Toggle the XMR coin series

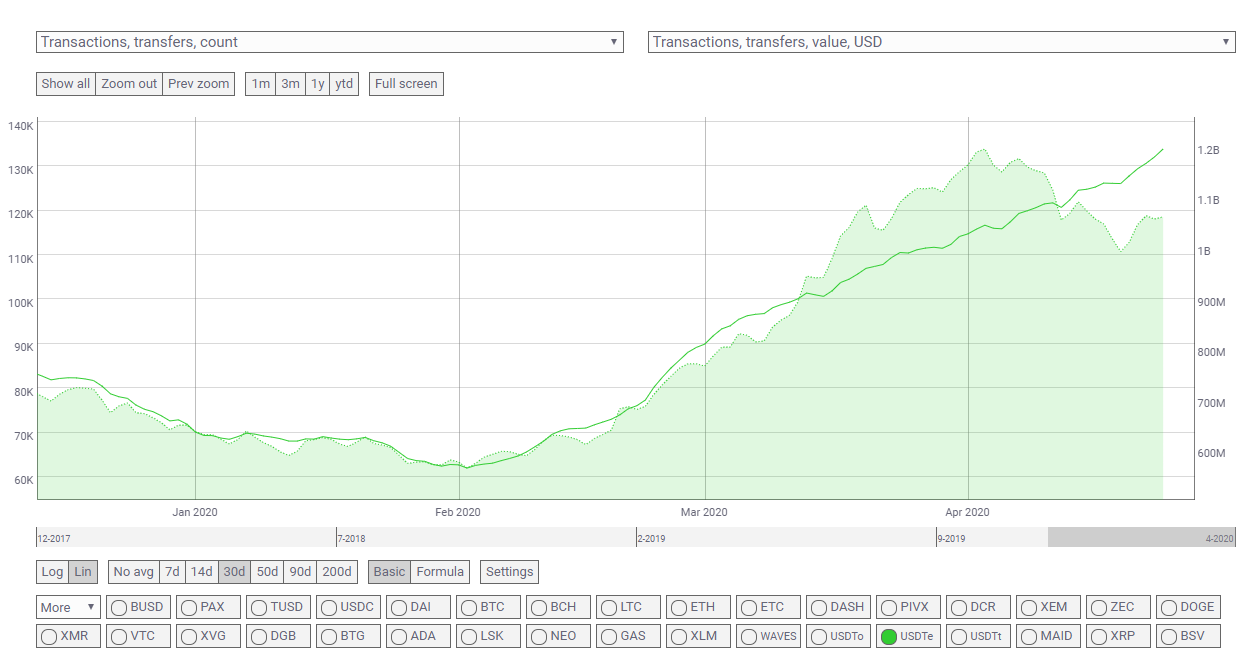pos(69,636)
